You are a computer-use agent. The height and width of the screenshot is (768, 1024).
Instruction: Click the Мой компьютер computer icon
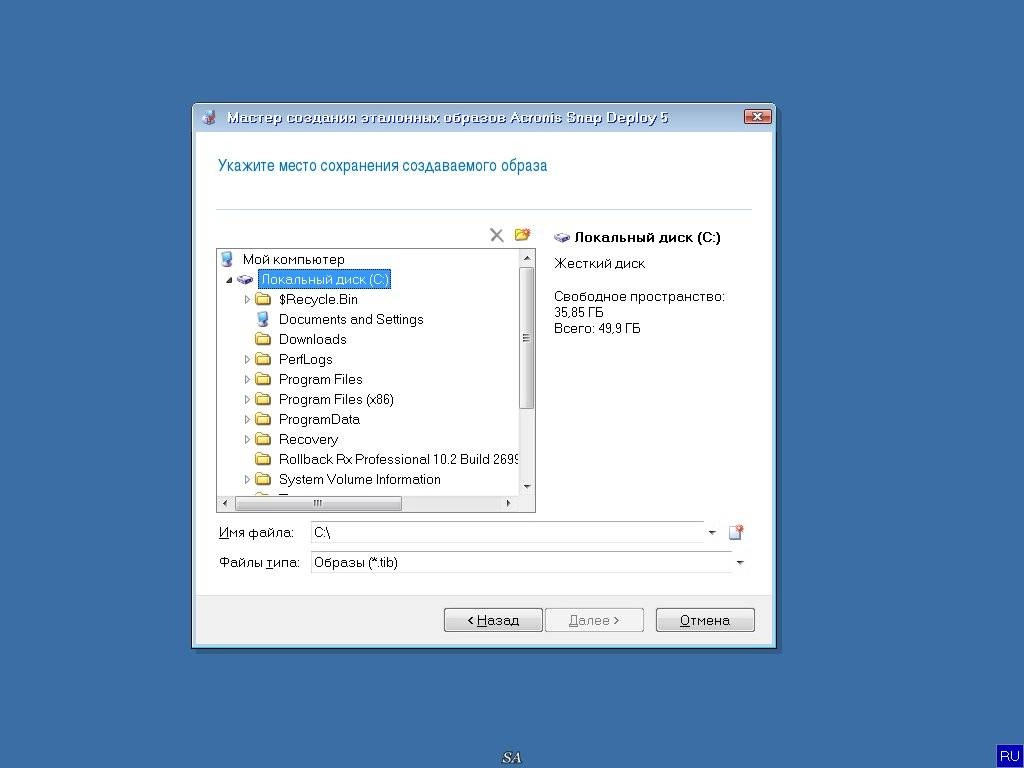[x=227, y=259]
